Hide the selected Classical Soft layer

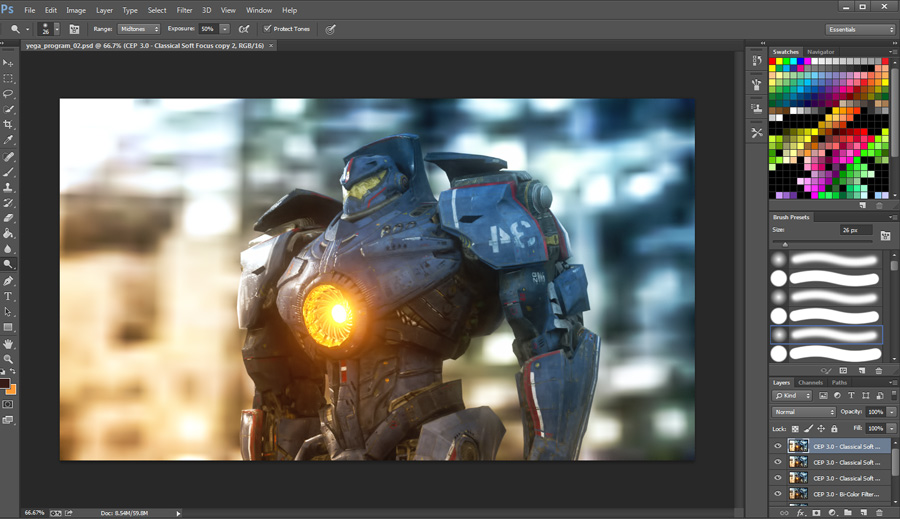[x=778, y=446]
